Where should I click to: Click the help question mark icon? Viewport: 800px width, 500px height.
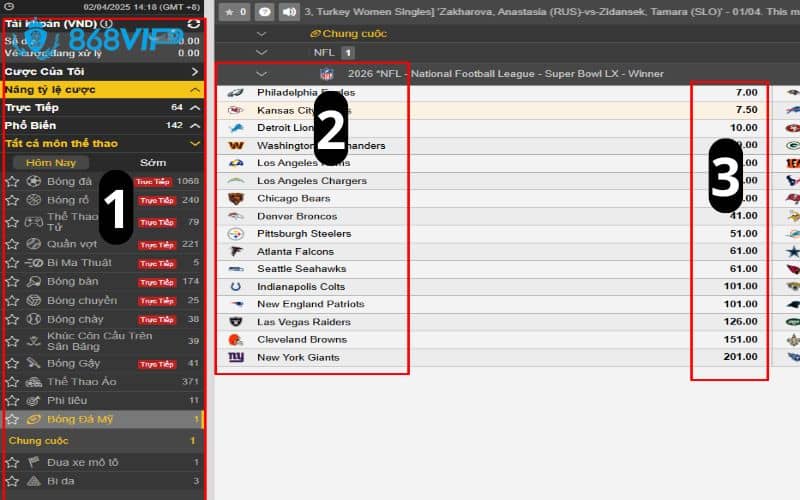pyautogui.click(x=264, y=12)
